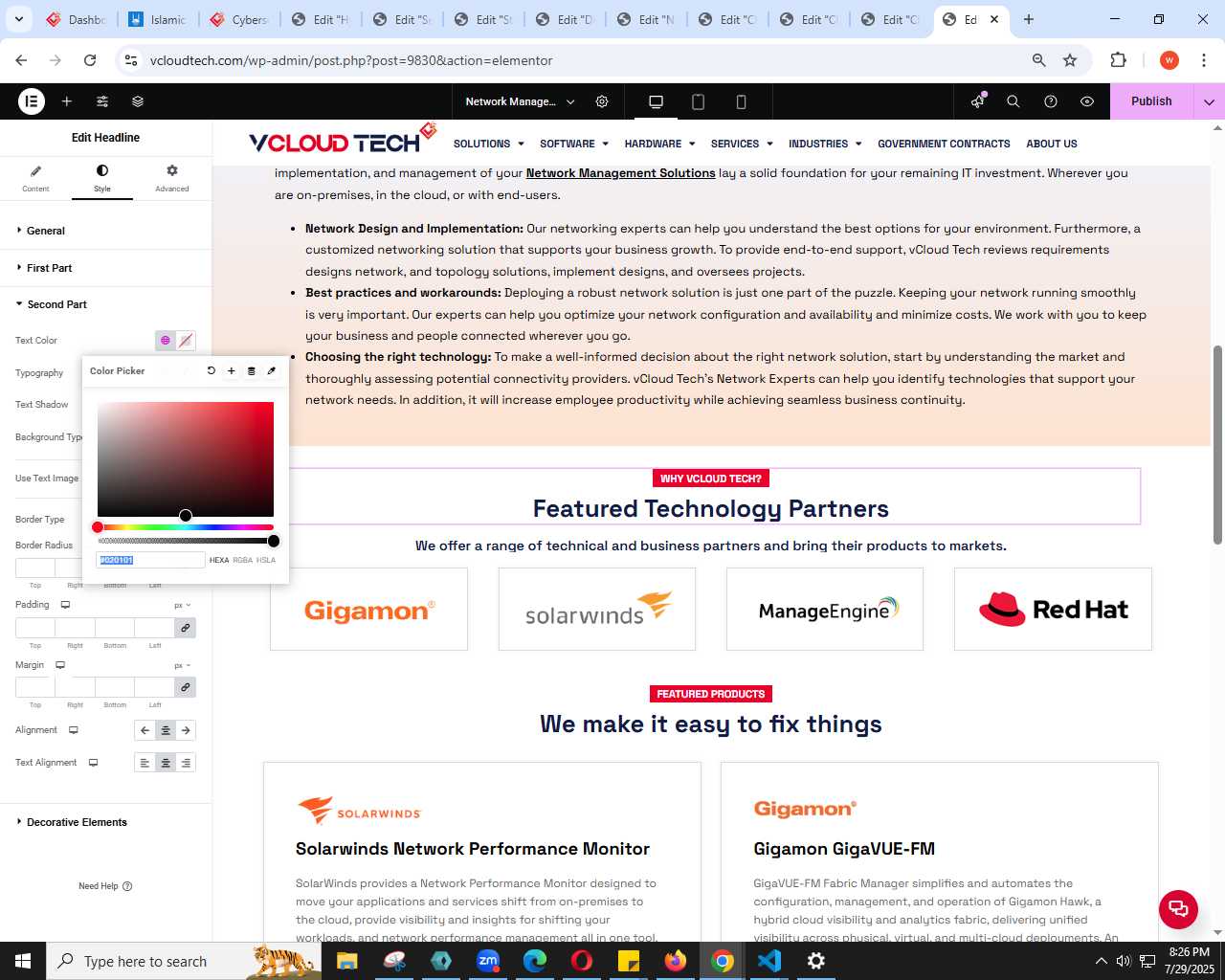This screenshot has width=1225, height=980.
Task: Open the Chrome tab search dropdown
Action: (19, 19)
